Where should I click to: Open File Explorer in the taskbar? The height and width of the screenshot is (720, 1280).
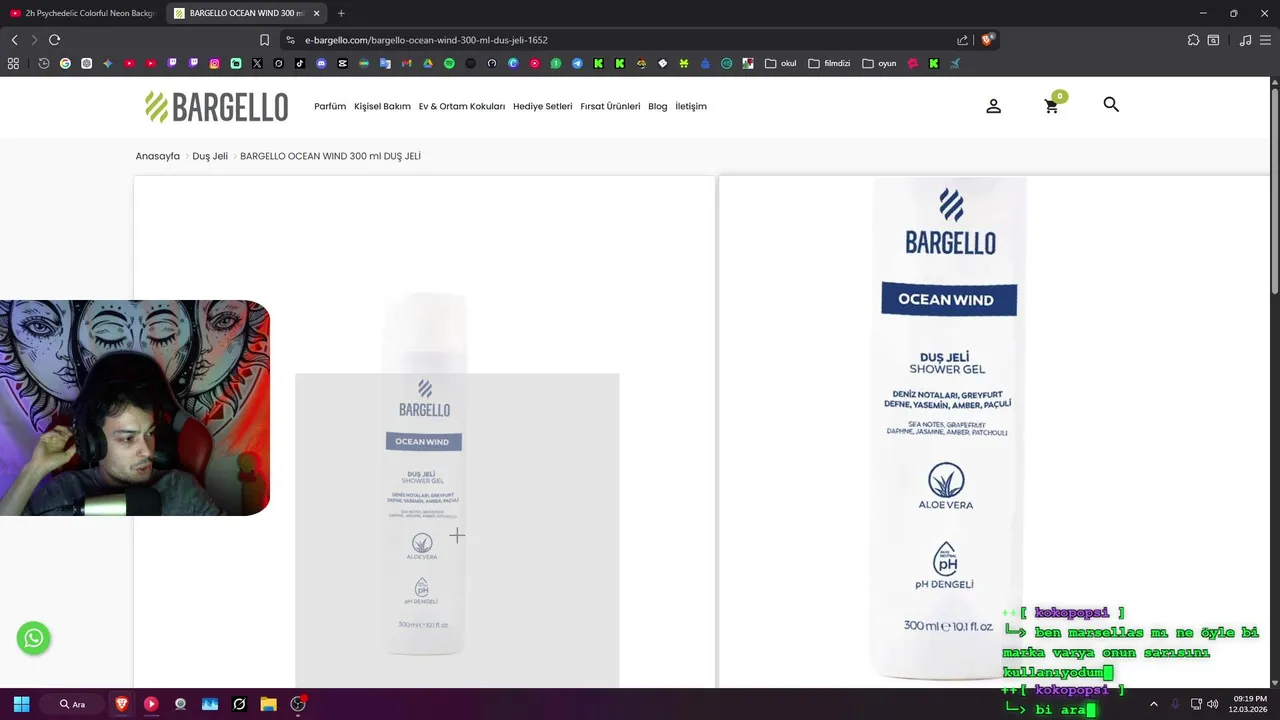pos(268,704)
